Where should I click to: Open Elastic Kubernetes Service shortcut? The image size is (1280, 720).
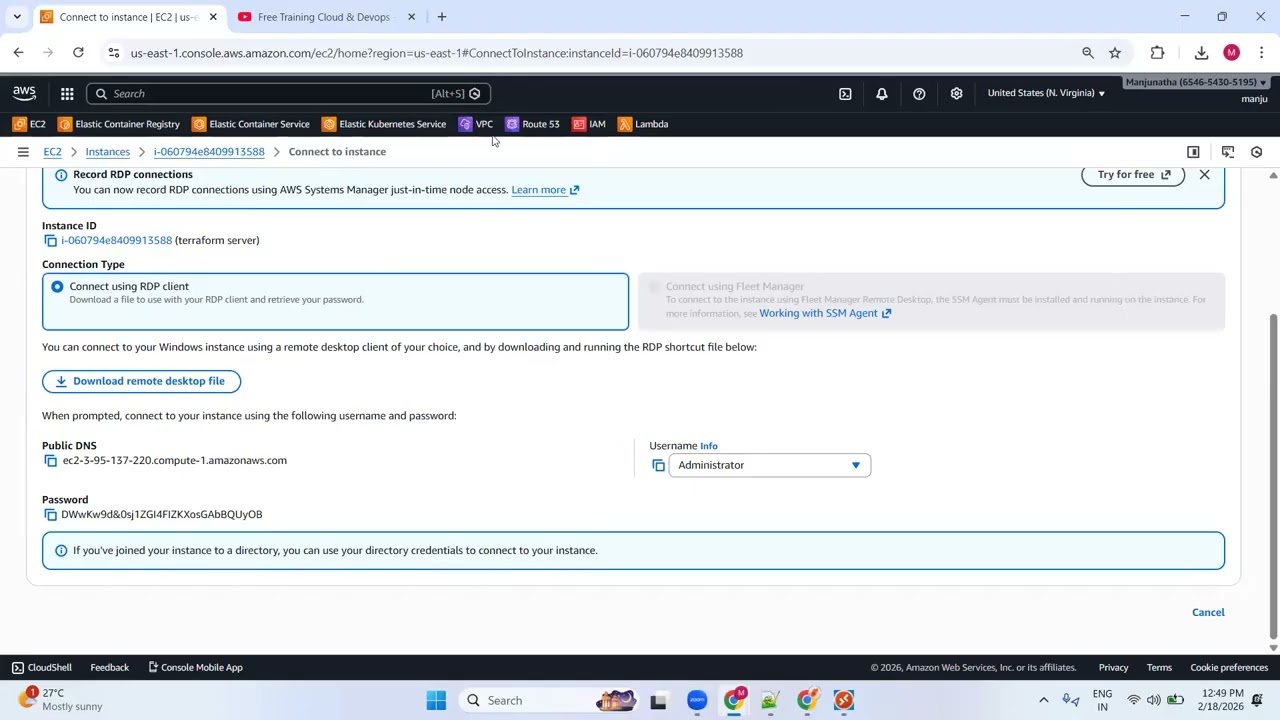(x=384, y=124)
